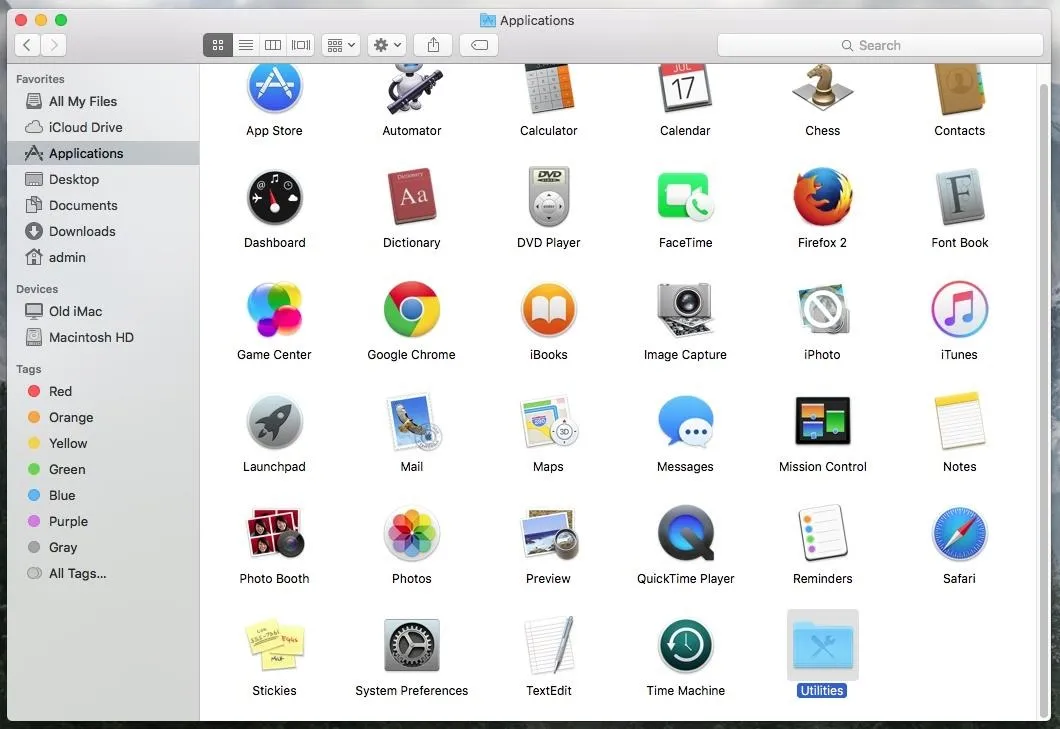Filter by the Red tag

tap(103, 391)
